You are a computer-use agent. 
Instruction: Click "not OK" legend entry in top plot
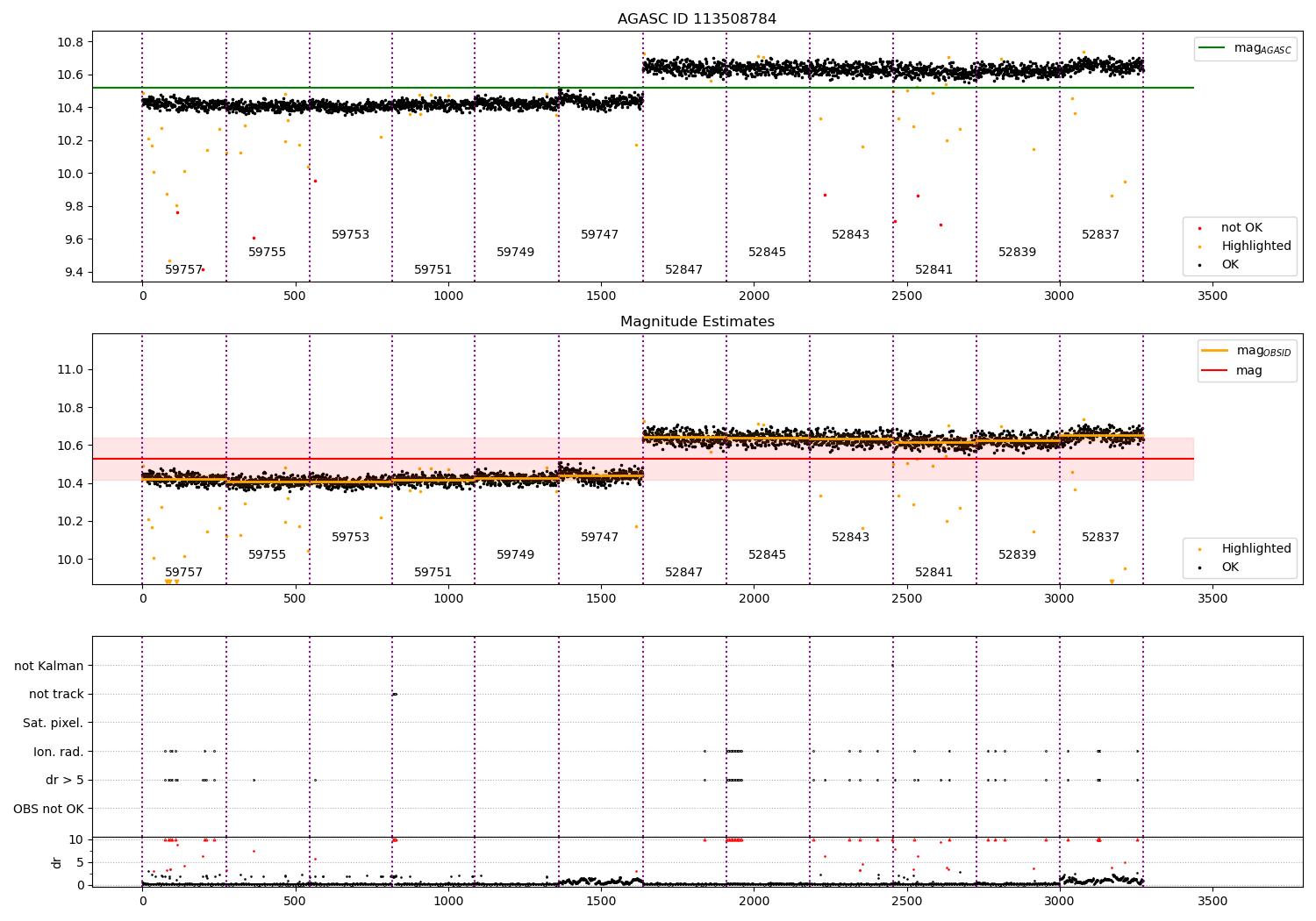pyautogui.click(x=1232, y=228)
